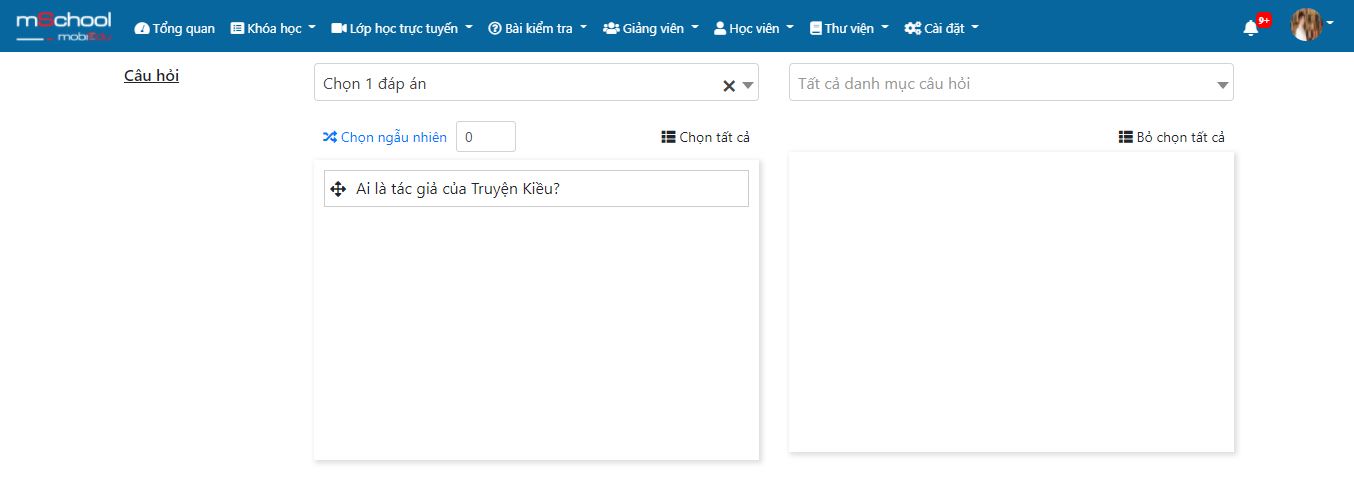Click the Khóa học list icon
Screen dimensions: 1354x480
[237, 28]
